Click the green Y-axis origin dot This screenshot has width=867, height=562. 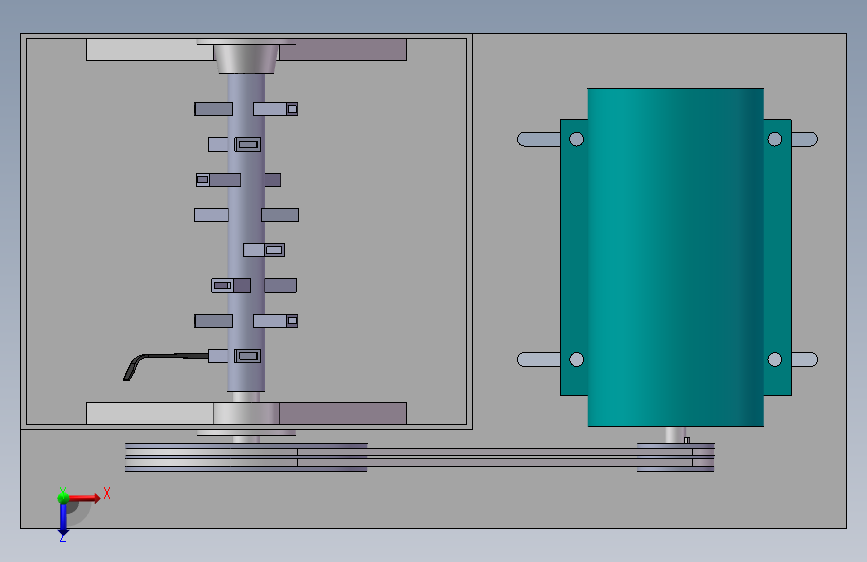(x=63, y=497)
